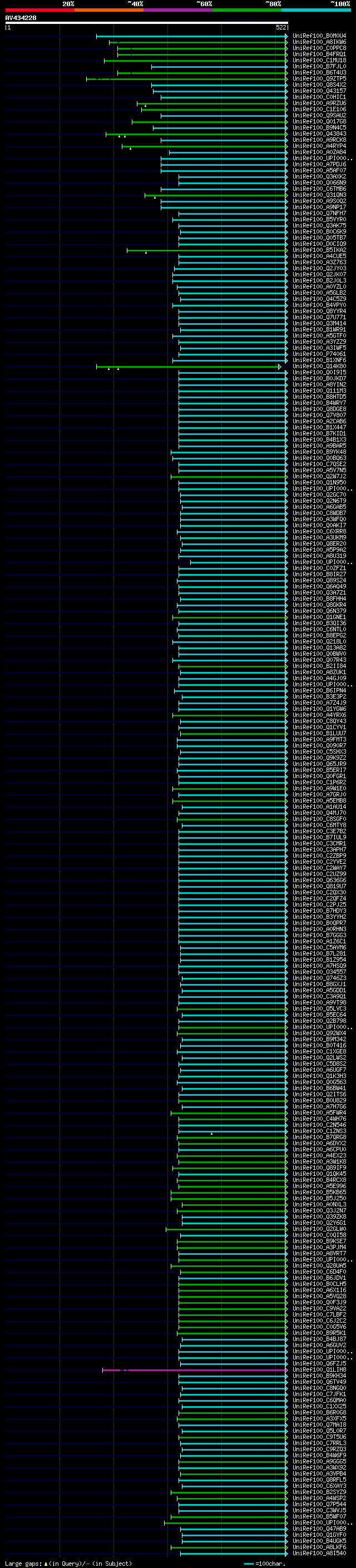Click the query ID AV434228
The height and width of the screenshot is (1568, 356).
[x=21, y=18]
